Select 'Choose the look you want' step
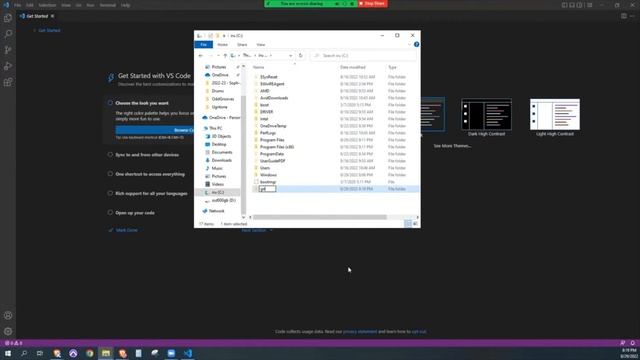The width and height of the screenshot is (640, 360). (x=142, y=103)
